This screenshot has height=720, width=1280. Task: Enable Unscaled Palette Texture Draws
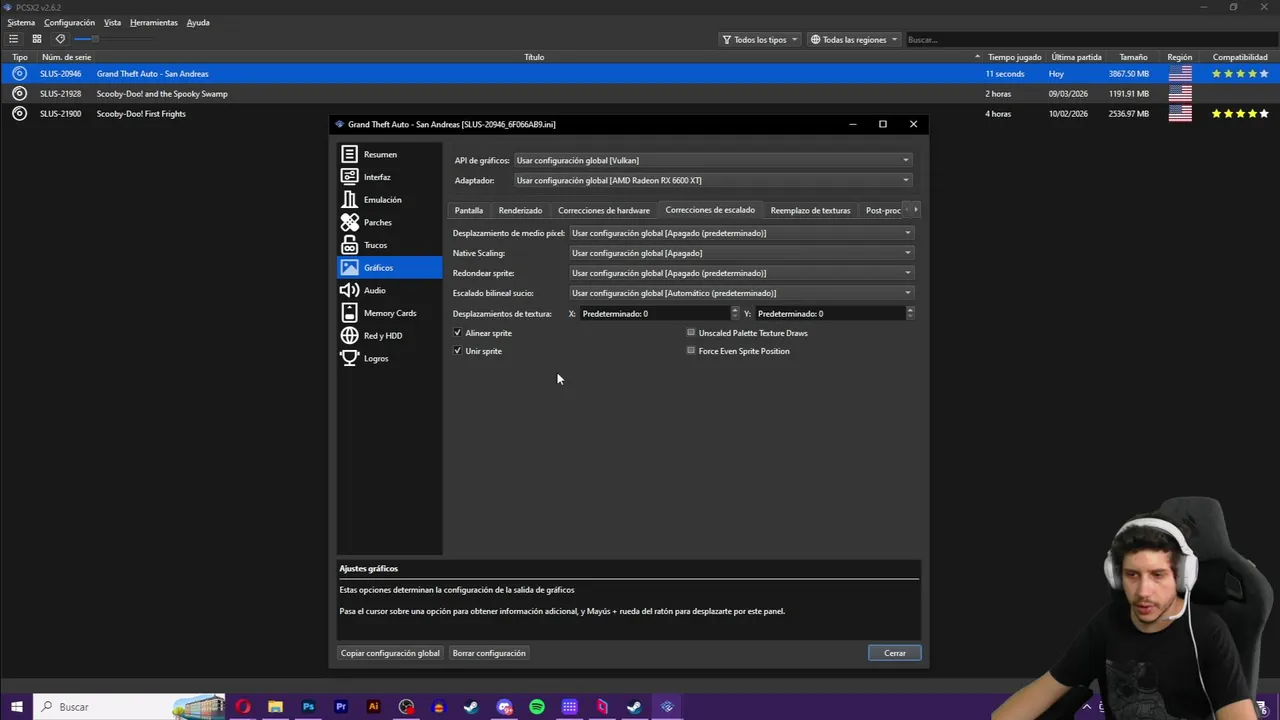691,333
